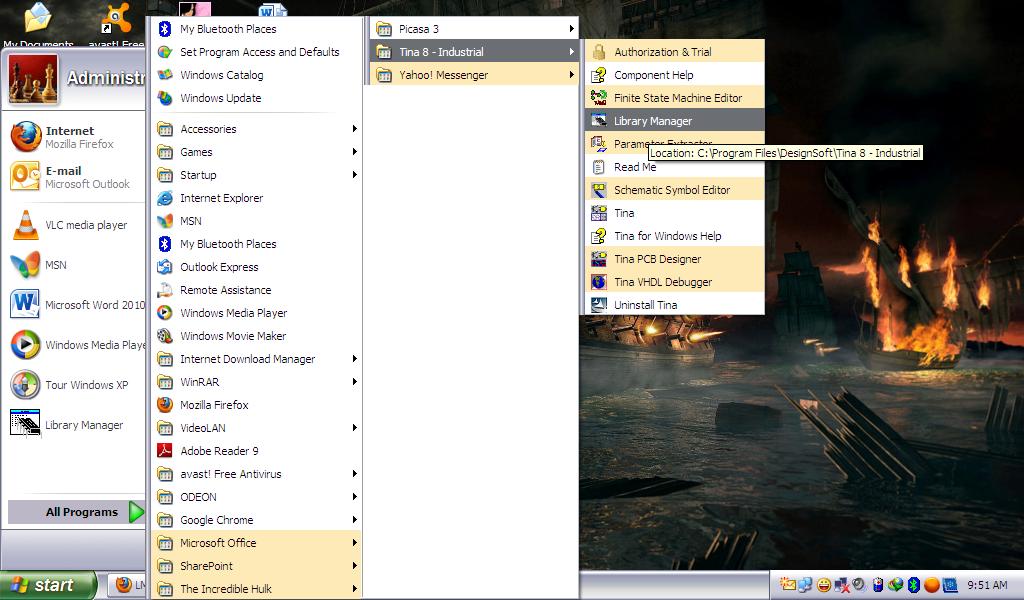Open Microsoft Word 2010 pinned icon

[25, 305]
